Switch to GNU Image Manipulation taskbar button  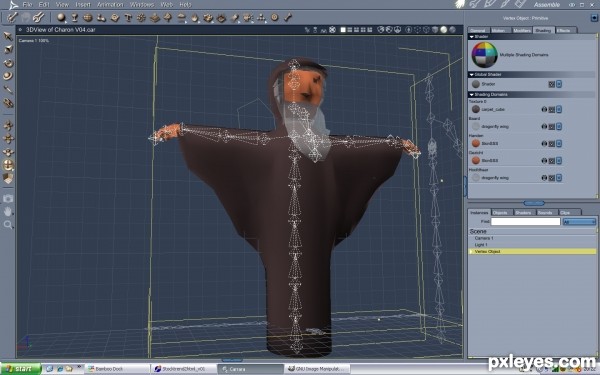tap(318, 369)
